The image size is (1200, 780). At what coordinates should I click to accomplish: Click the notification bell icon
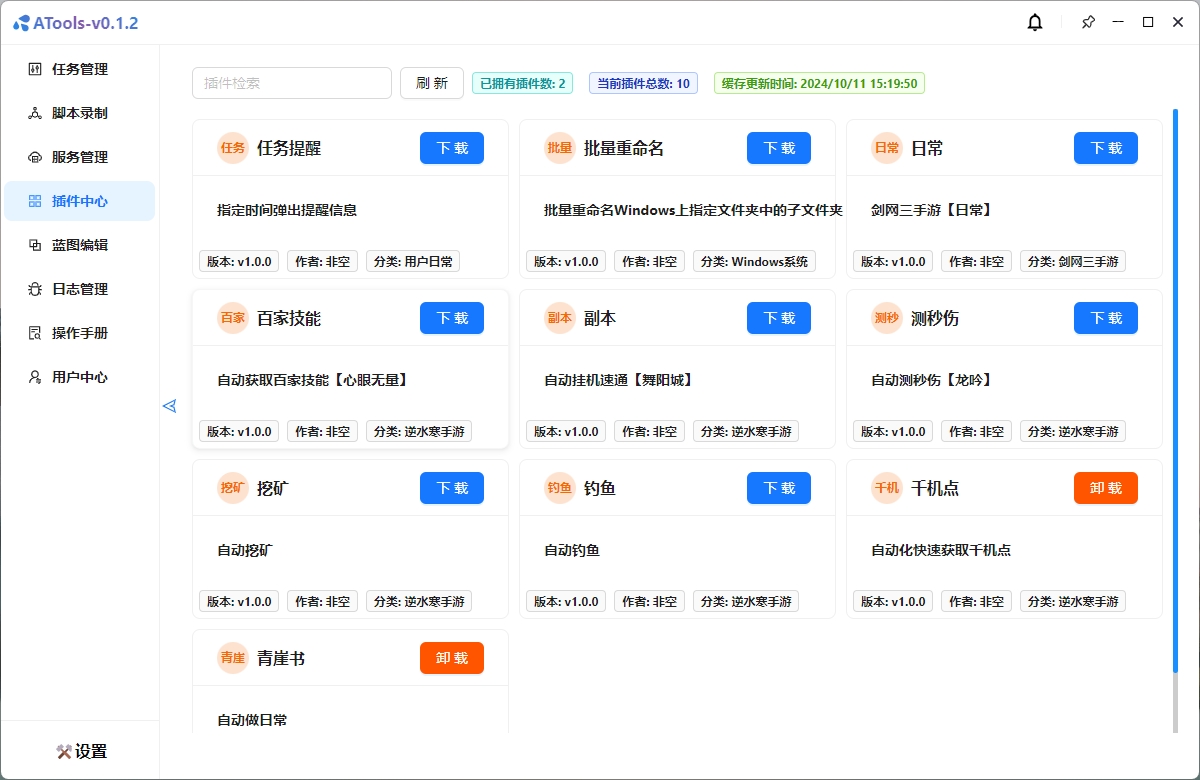pyautogui.click(x=1035, y=23)
